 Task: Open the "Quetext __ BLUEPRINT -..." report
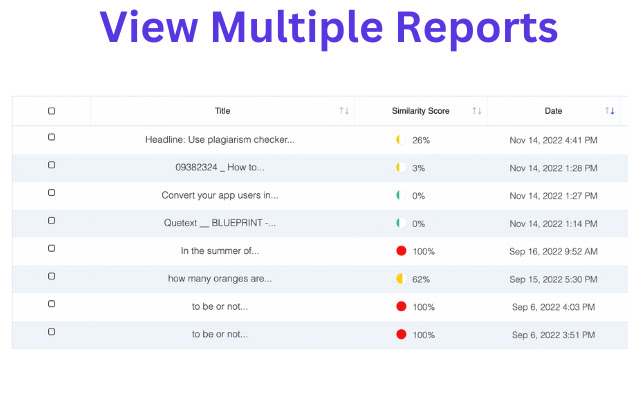(x=220, y=223)
